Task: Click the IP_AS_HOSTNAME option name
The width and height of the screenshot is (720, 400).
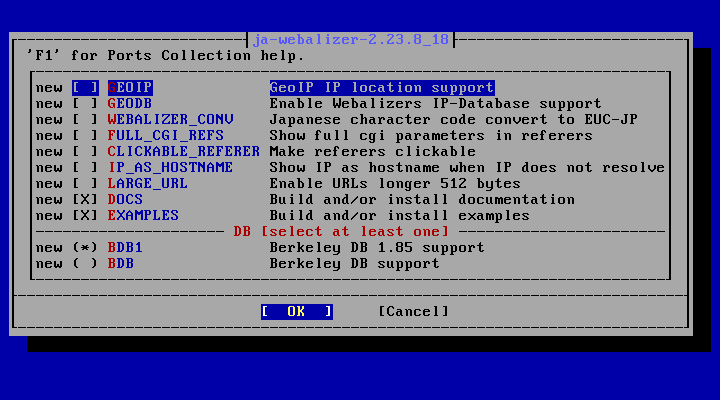Action: (170, 168)
